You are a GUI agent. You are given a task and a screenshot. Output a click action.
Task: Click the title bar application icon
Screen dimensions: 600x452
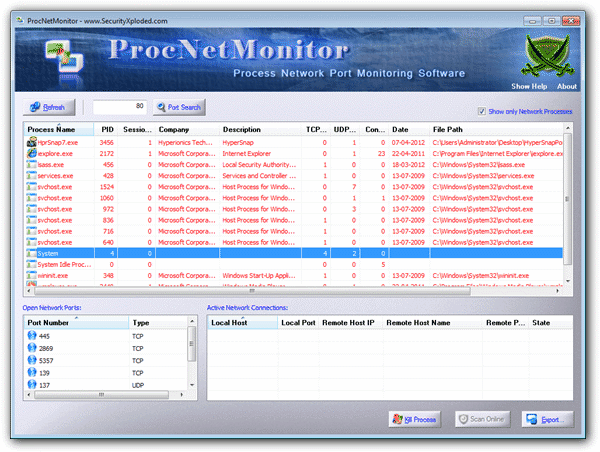click(20, 21)
